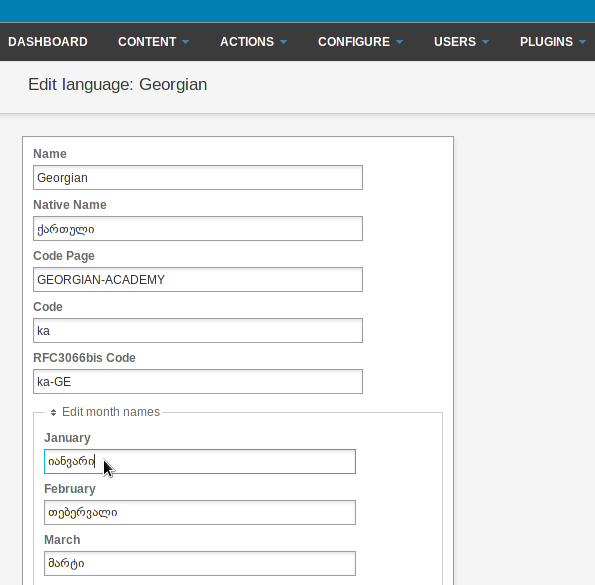Click the Users dropdown arrow

click(x=485, y=42)
